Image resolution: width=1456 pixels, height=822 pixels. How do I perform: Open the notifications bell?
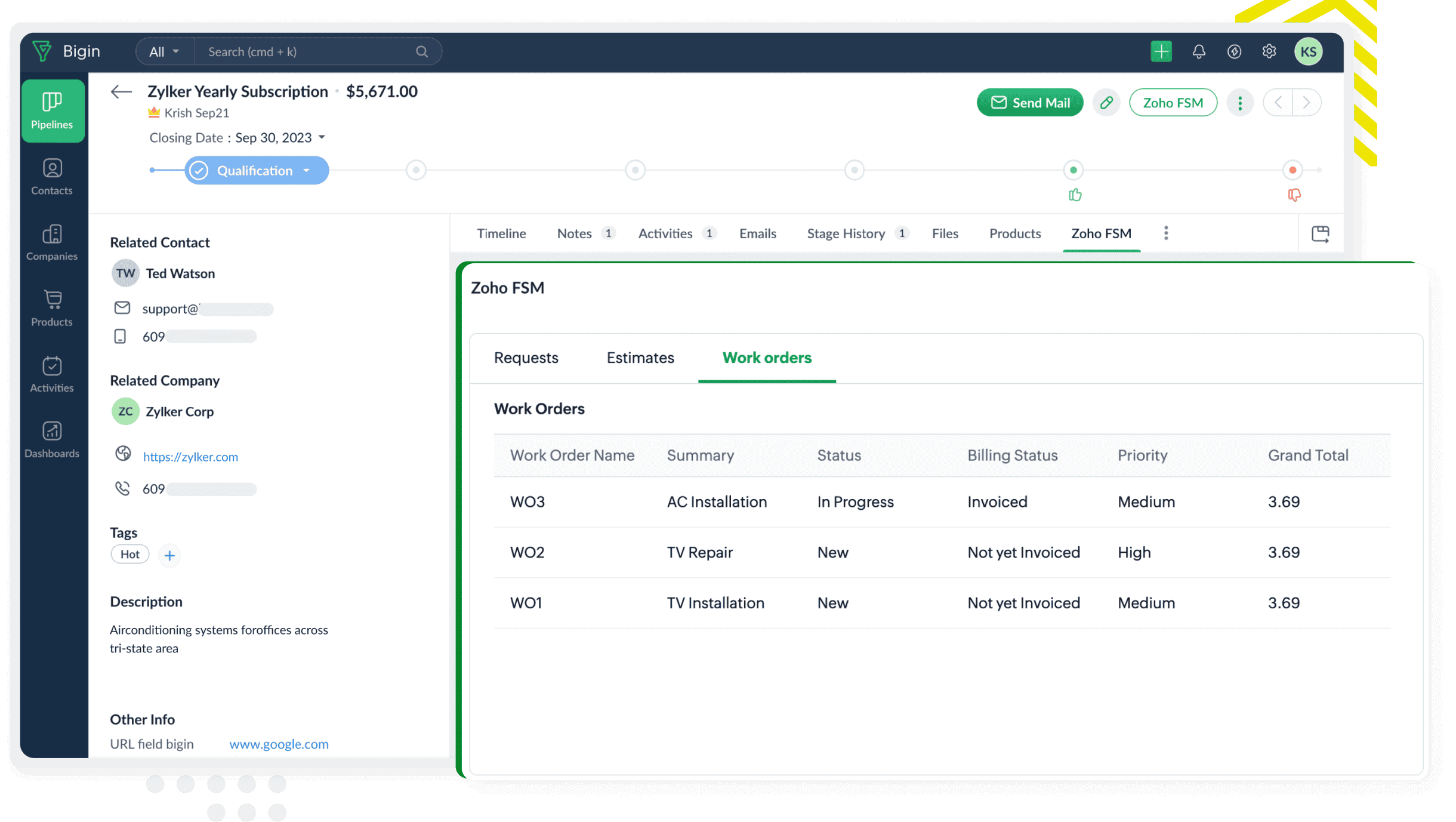pos(1198,52)
